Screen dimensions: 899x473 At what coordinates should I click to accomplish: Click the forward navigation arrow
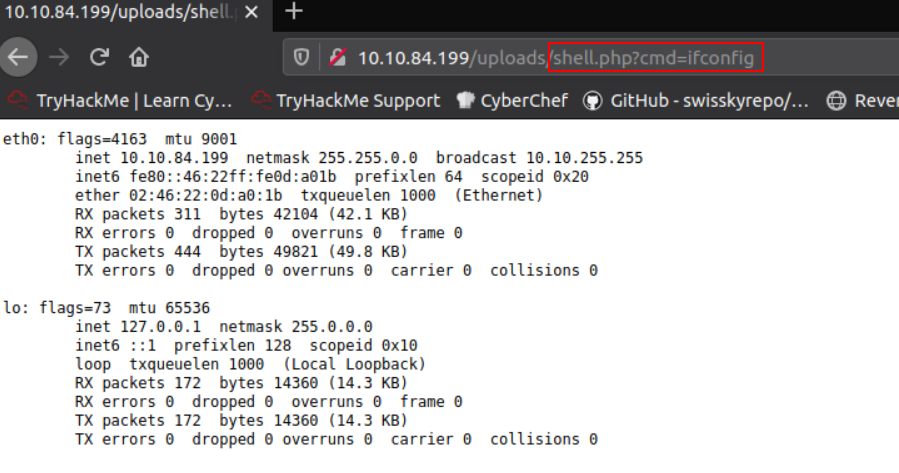click(58, 57)
